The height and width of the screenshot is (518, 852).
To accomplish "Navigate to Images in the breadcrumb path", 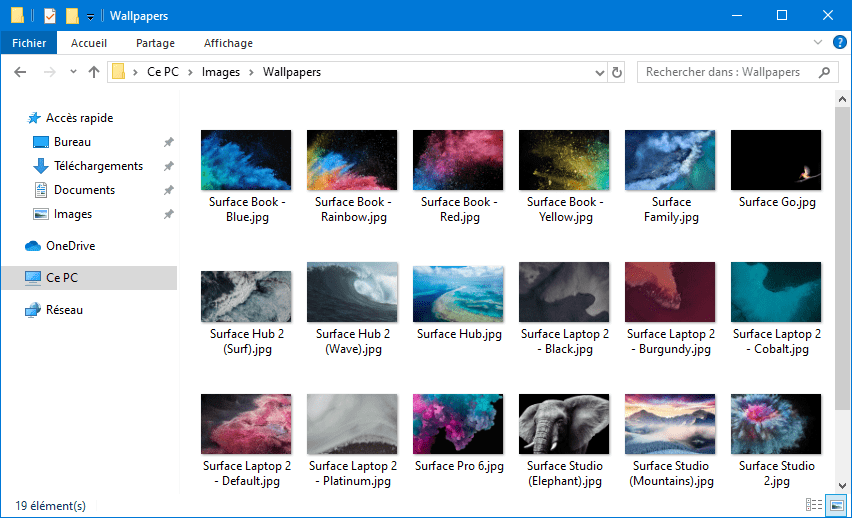I will (x=221, y=72).
